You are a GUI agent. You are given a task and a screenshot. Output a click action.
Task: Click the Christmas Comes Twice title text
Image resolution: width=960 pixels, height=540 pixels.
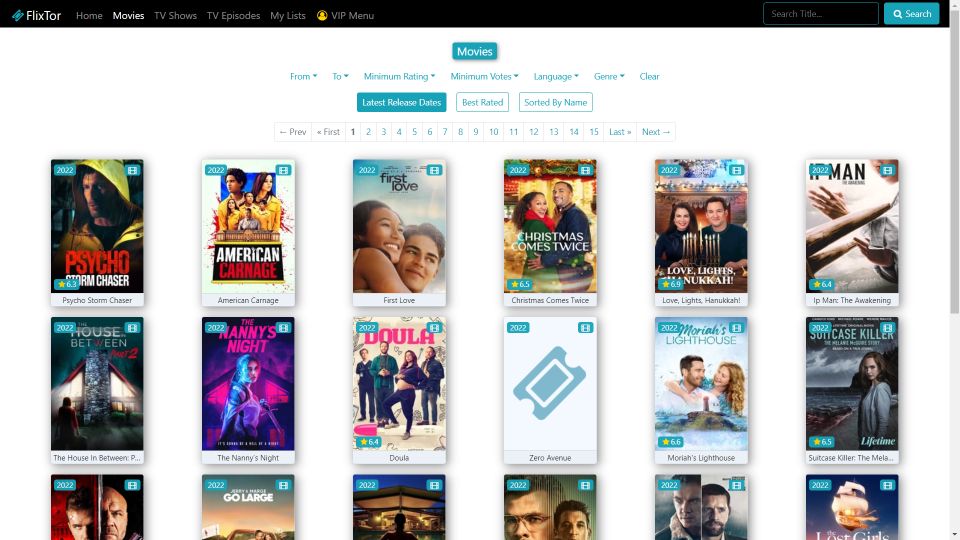(550, 300)
